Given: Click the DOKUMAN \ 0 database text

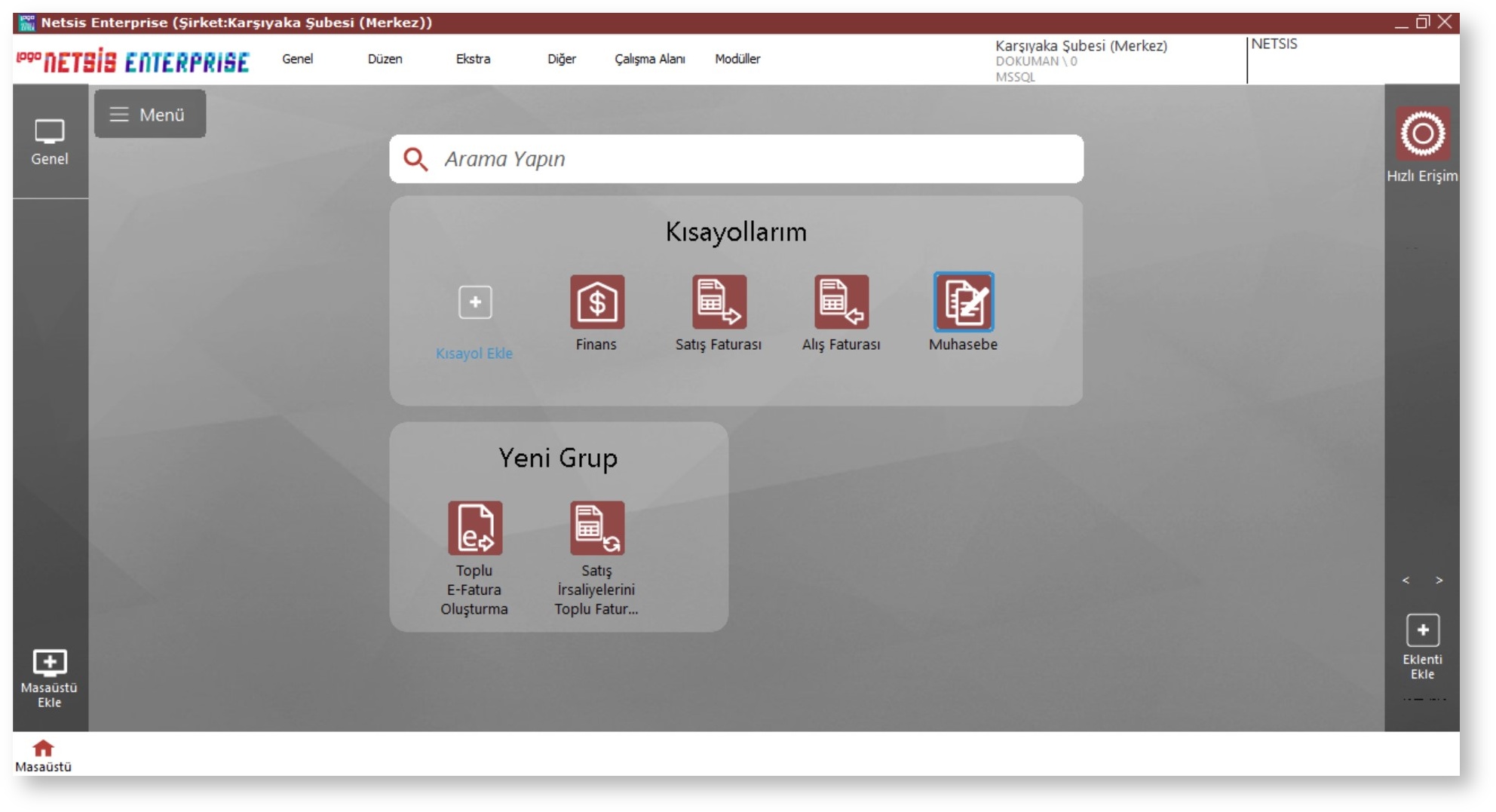Looking at the screenshot, I should pos(1036,62).
